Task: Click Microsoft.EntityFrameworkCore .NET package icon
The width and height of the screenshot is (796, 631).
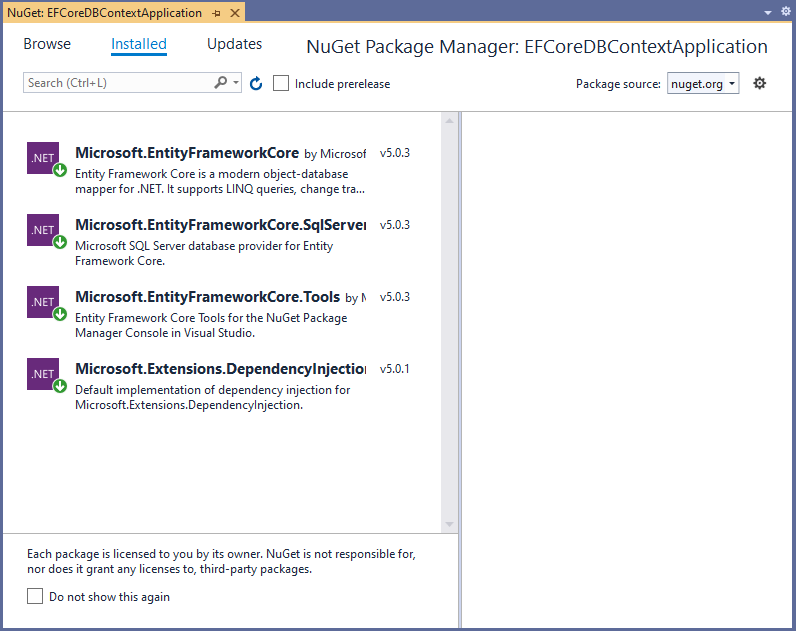Action: coord(43,158)
